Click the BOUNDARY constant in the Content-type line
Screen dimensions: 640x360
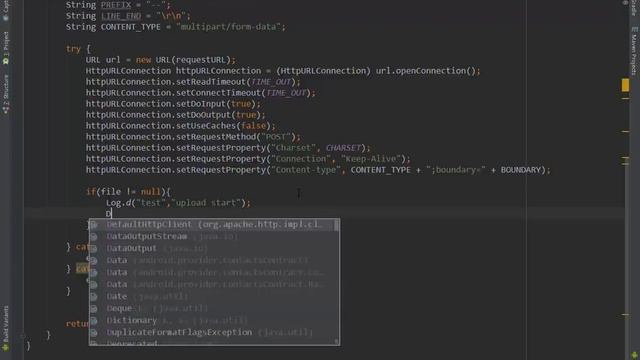[521, 170]
